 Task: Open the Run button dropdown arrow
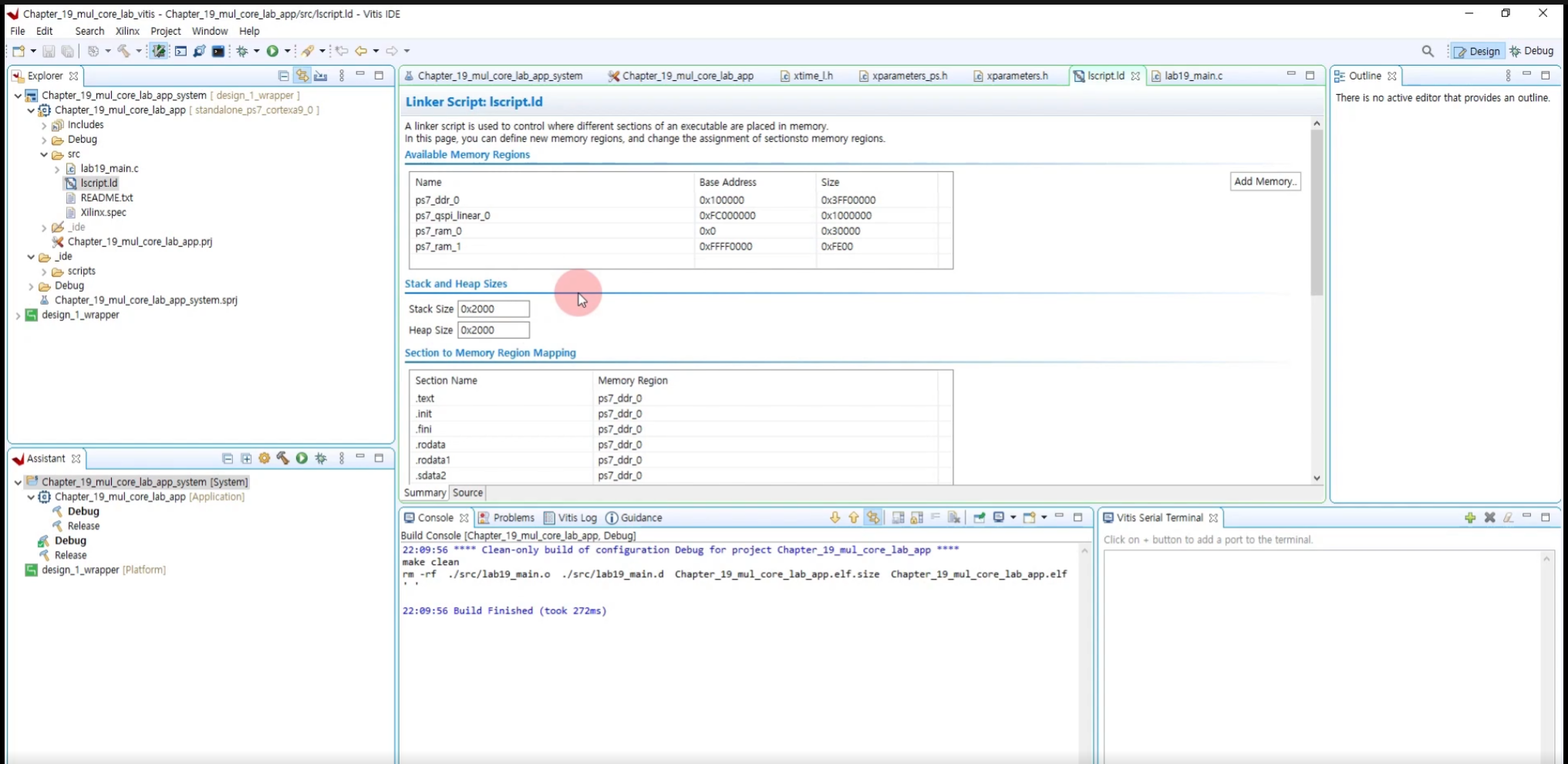[x=287, y=51]
